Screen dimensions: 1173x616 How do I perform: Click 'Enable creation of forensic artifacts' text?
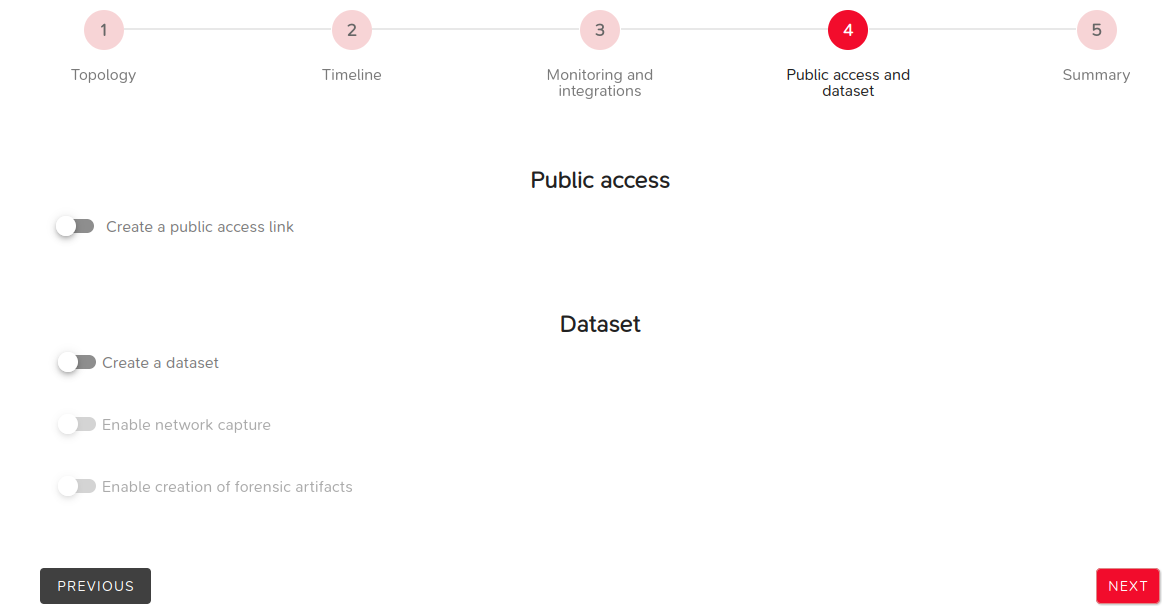click(x=227, y=487)
